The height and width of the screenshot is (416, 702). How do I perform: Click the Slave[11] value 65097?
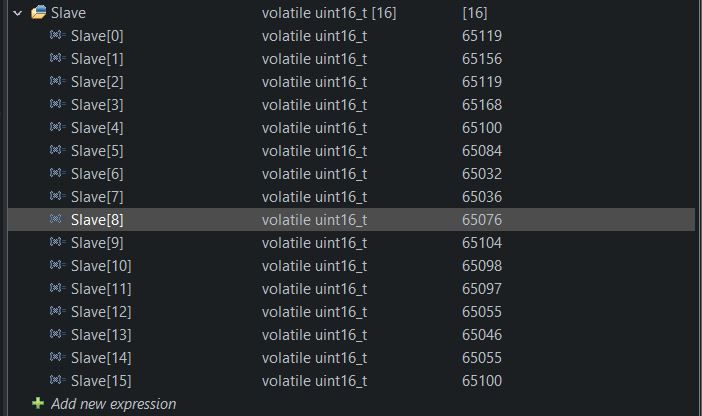[x=482, y=288]
